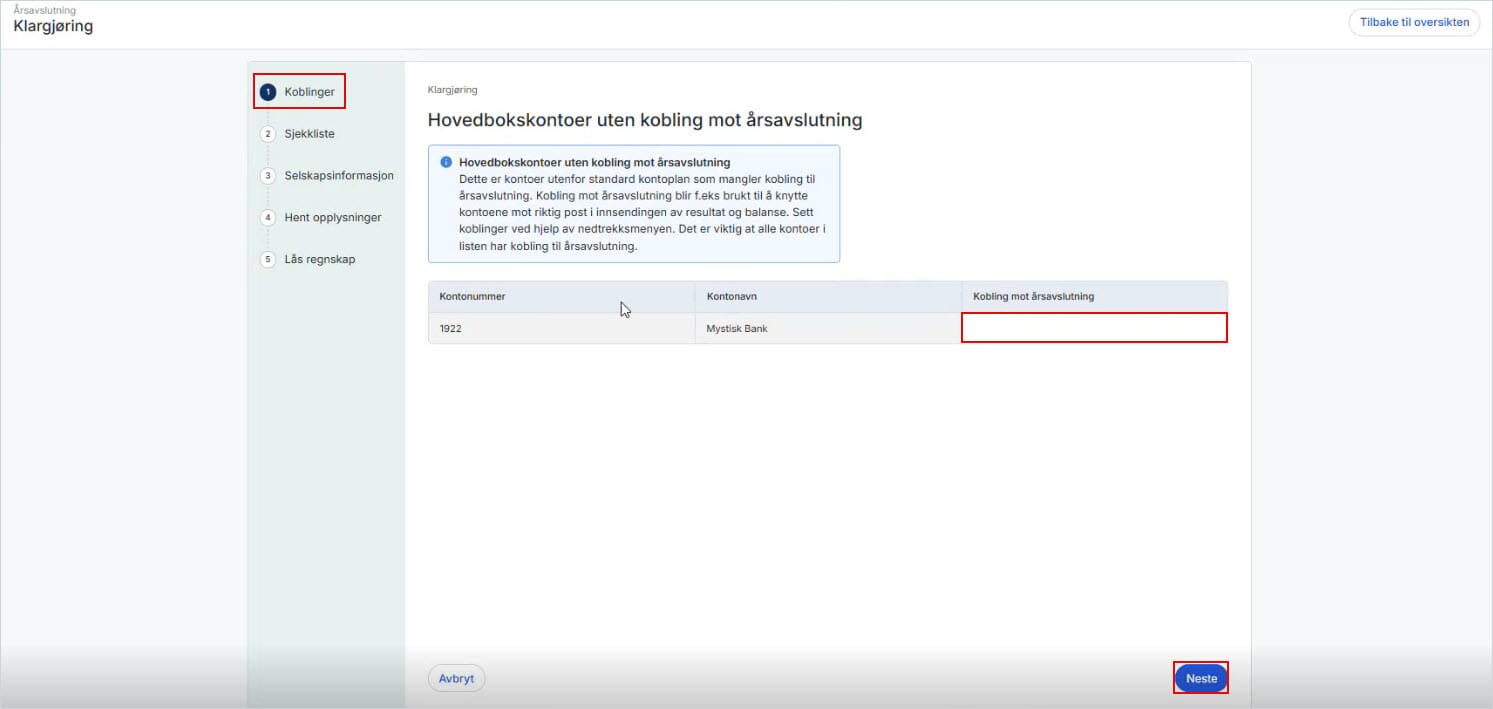Open Tilbake til oversikten

coord(1413,21)
